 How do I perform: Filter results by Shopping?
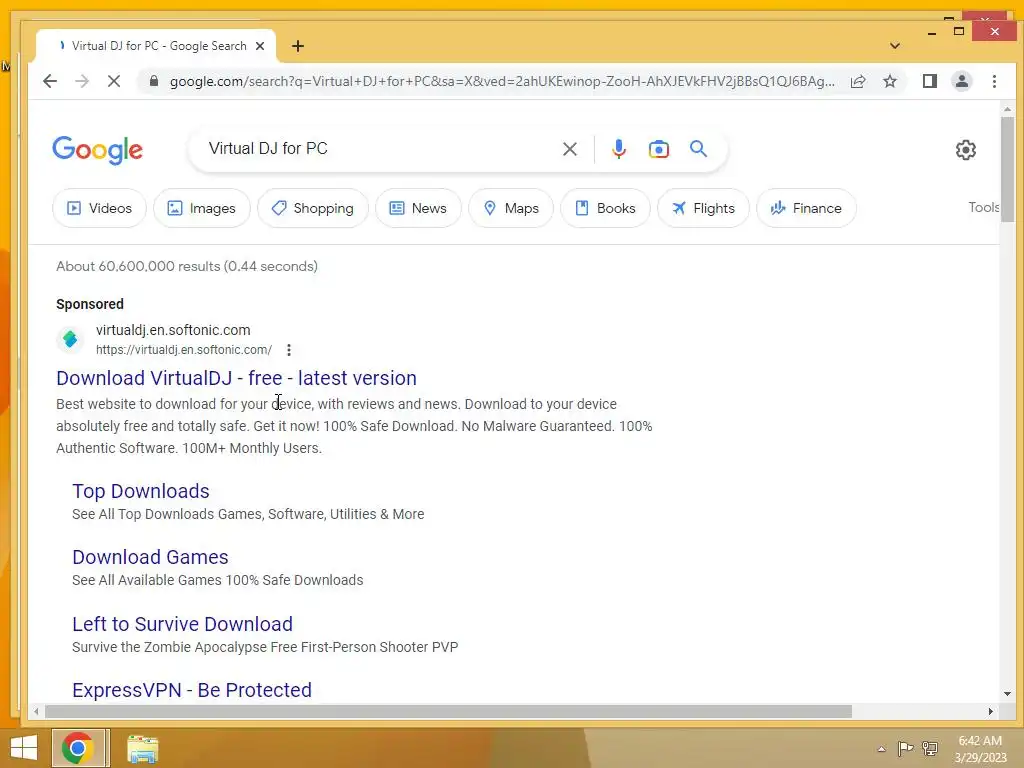click(x=313, y=208)
